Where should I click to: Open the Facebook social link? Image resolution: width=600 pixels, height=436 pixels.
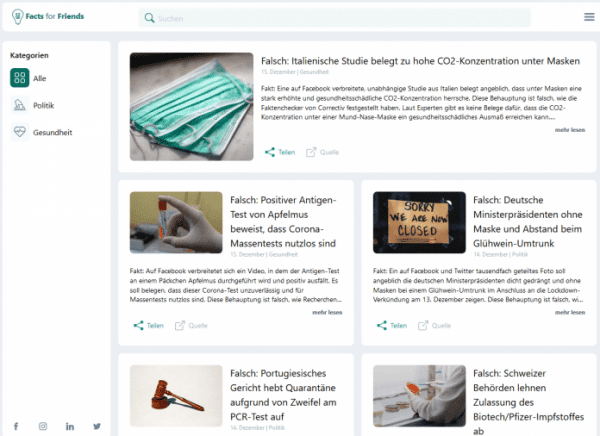coord(16,426)
